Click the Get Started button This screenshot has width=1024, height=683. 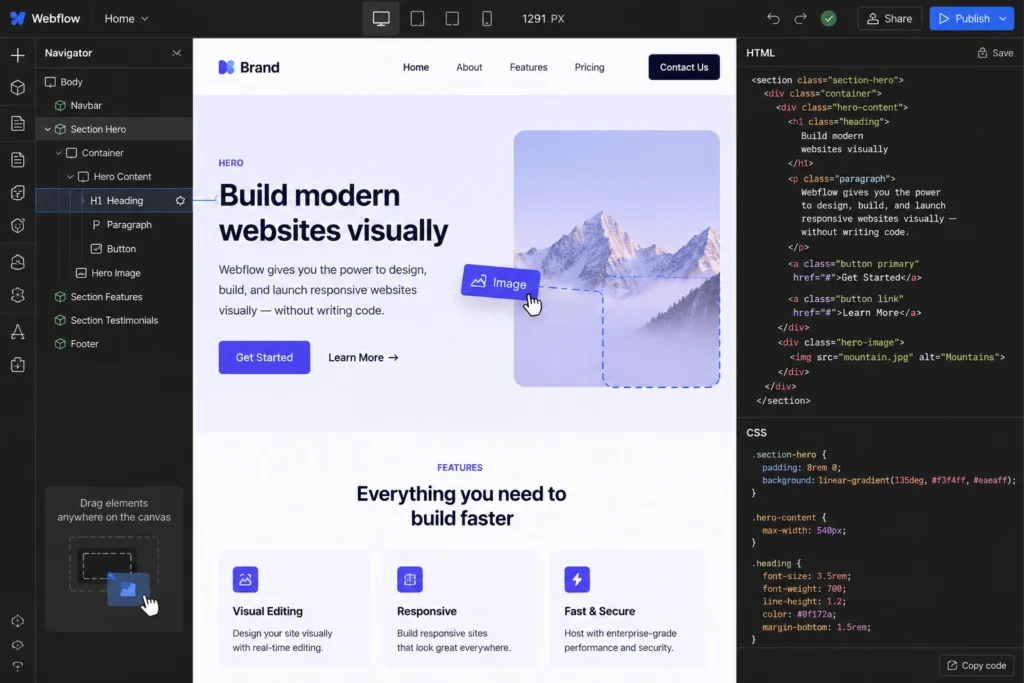tap(264, 357)
